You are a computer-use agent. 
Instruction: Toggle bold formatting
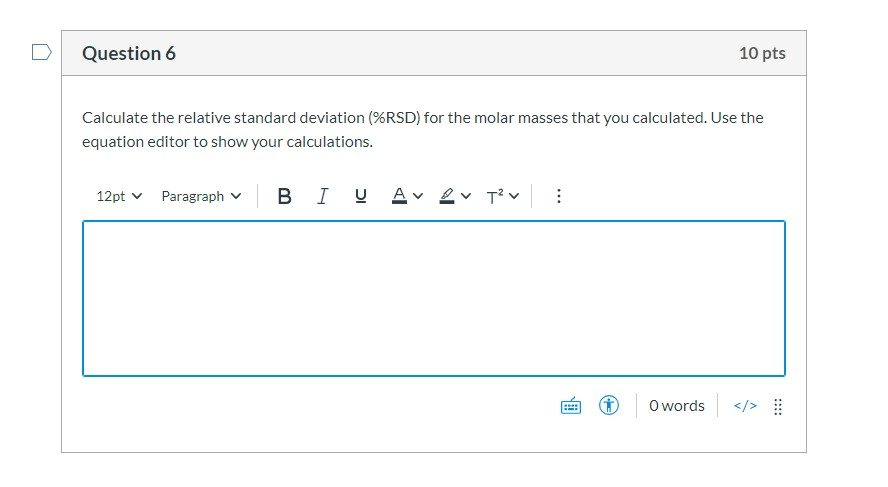click(x=284, y=196)
